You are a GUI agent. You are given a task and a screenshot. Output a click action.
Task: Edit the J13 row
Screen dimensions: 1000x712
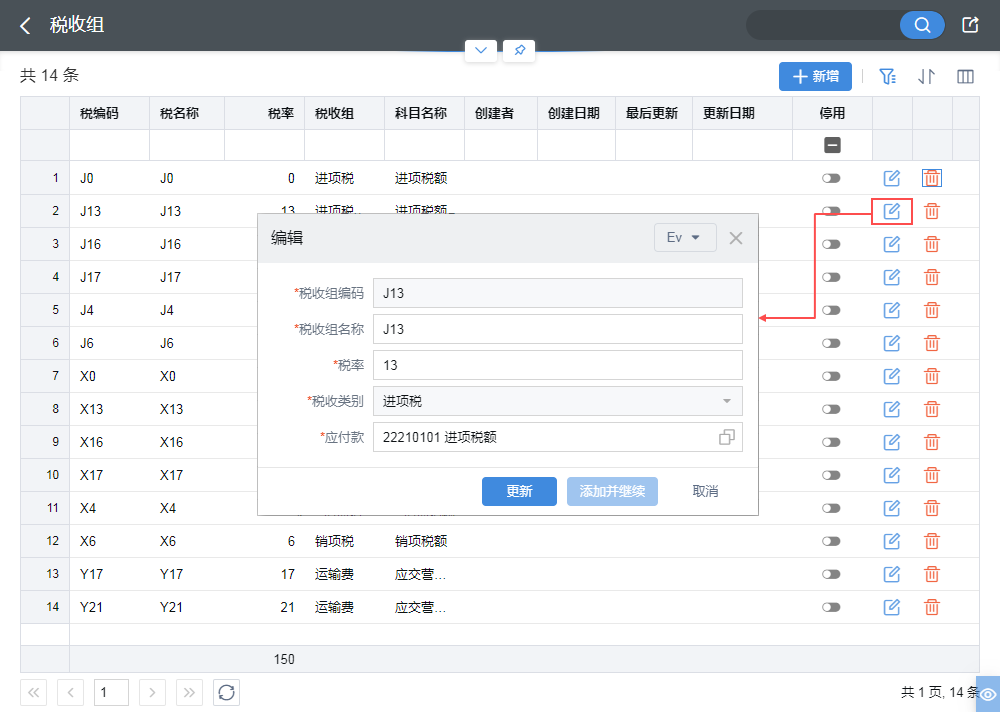[892, 211]
